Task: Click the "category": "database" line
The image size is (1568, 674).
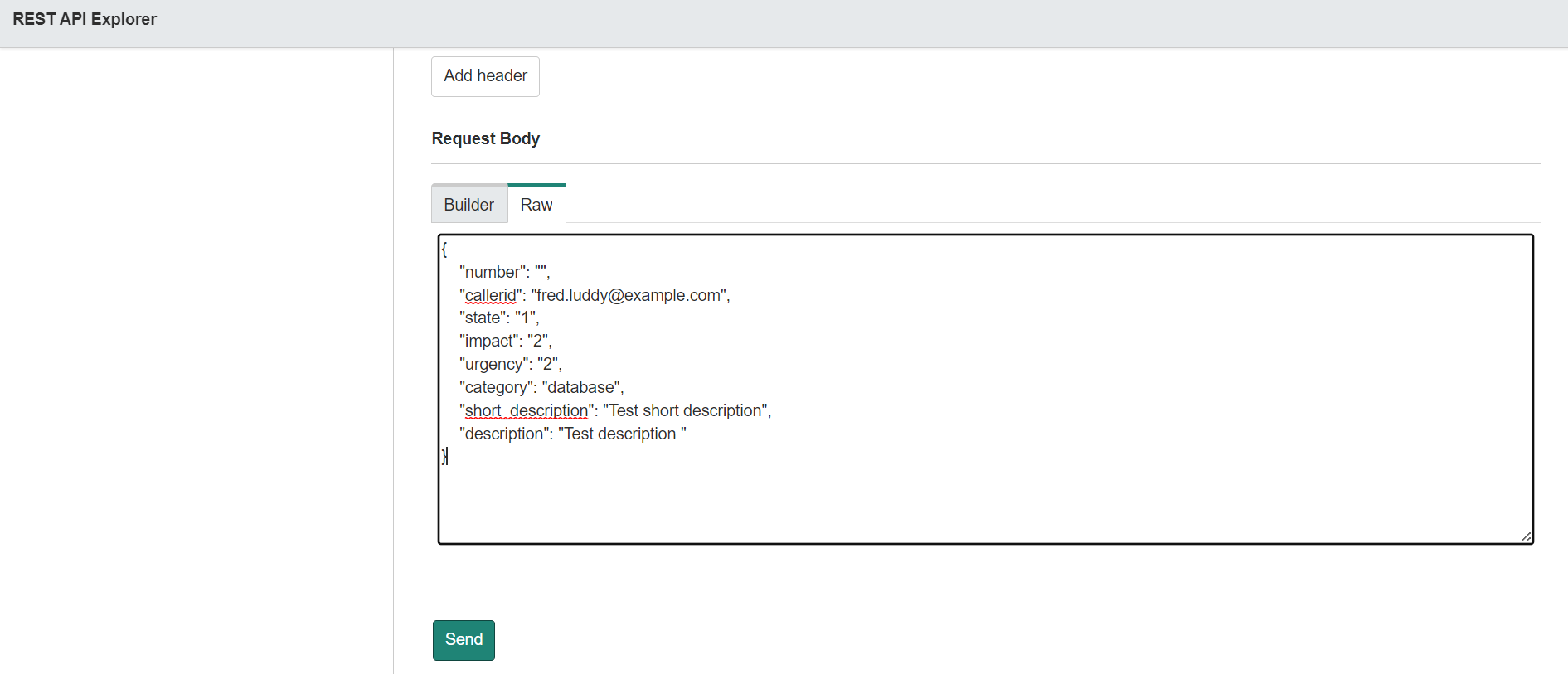Action: [541, 387]
